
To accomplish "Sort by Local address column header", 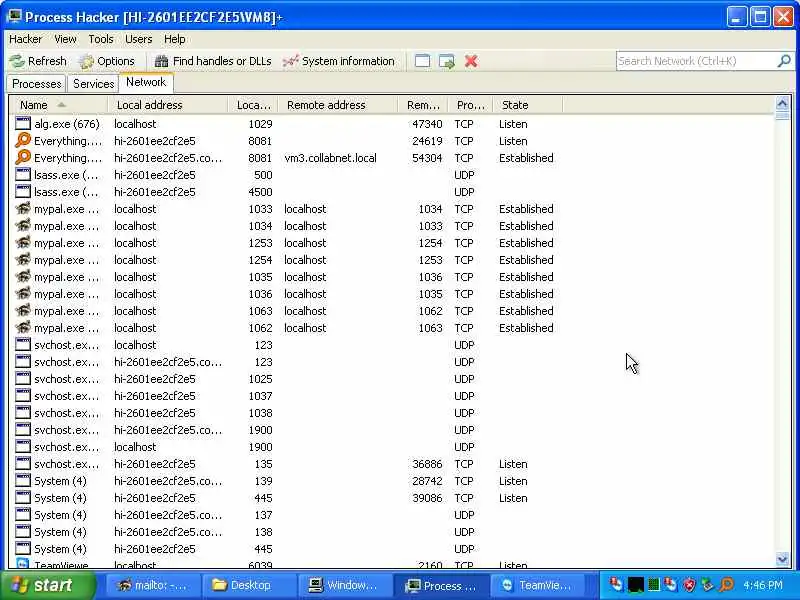I will [x=168, y=105].
